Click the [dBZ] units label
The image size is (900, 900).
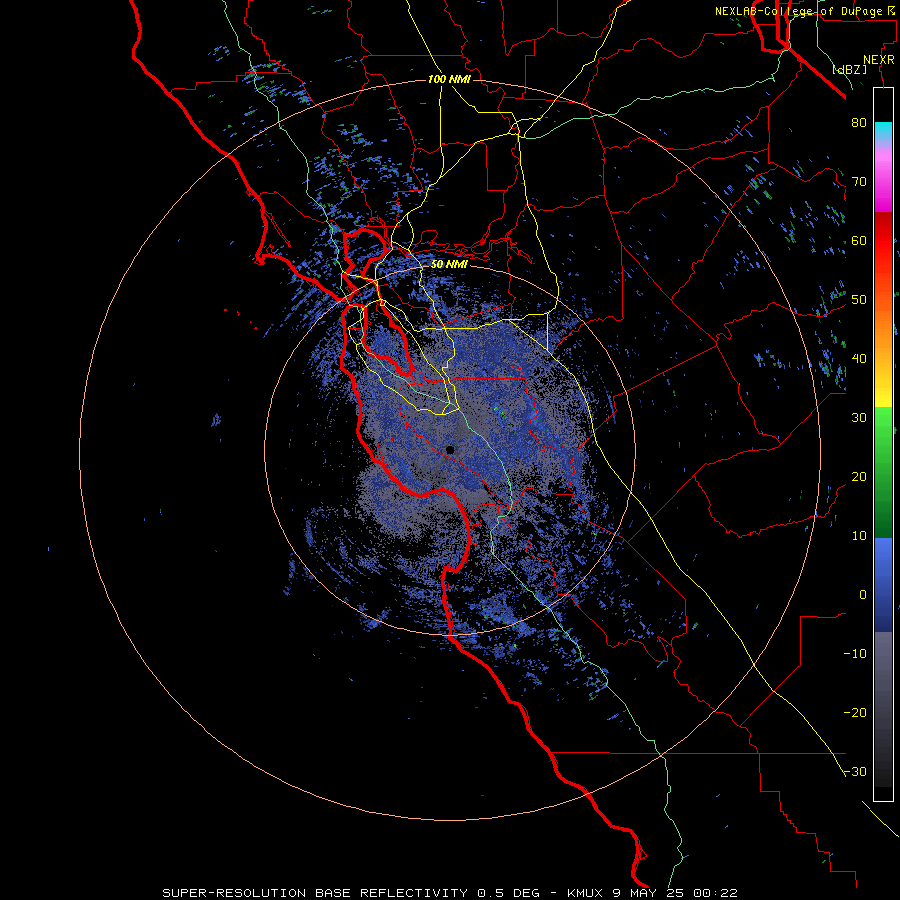(849, 69)
